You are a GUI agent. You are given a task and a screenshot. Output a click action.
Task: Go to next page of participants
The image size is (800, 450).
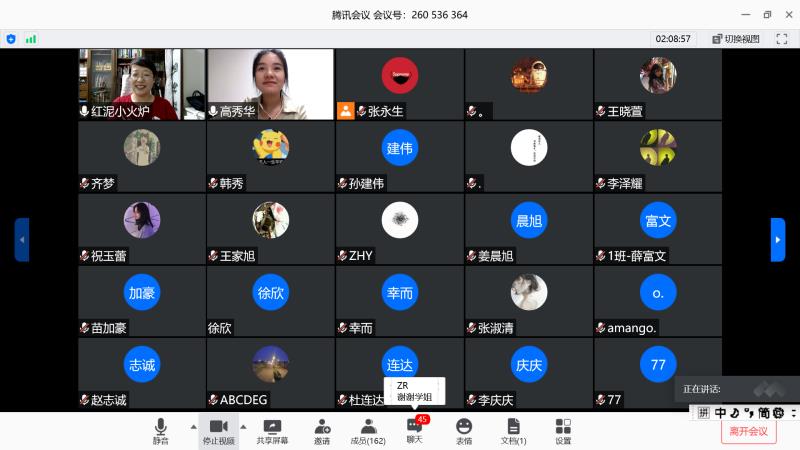(x=778, y=239)
